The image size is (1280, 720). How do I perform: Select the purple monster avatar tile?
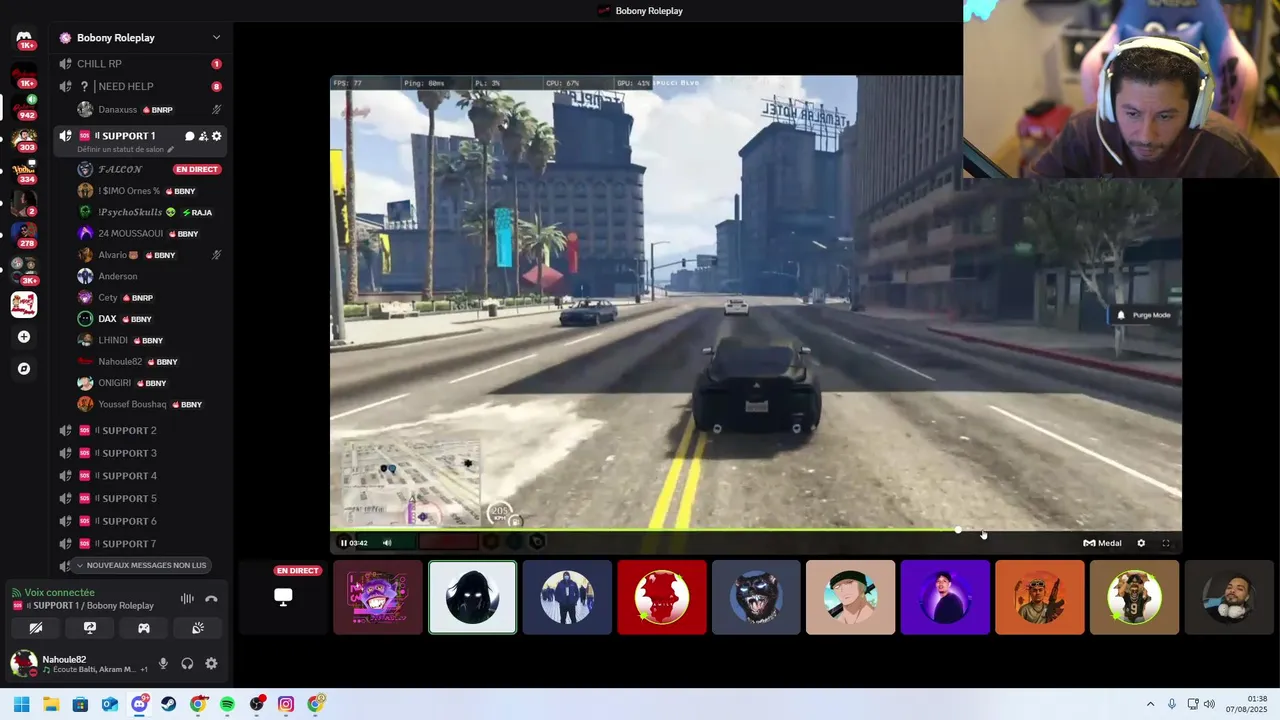378,597
